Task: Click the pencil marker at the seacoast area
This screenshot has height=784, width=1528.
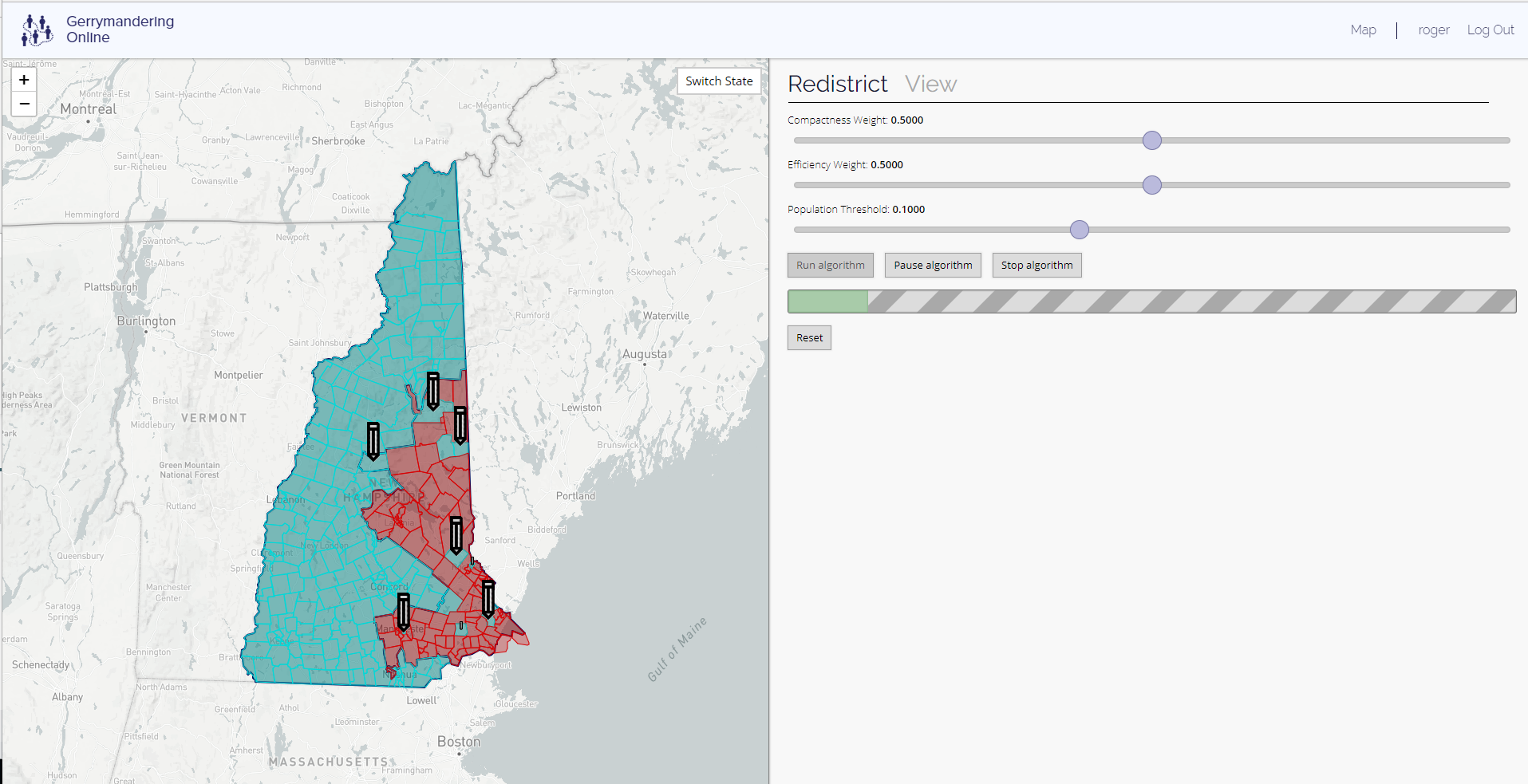Action: coord(488,599)
